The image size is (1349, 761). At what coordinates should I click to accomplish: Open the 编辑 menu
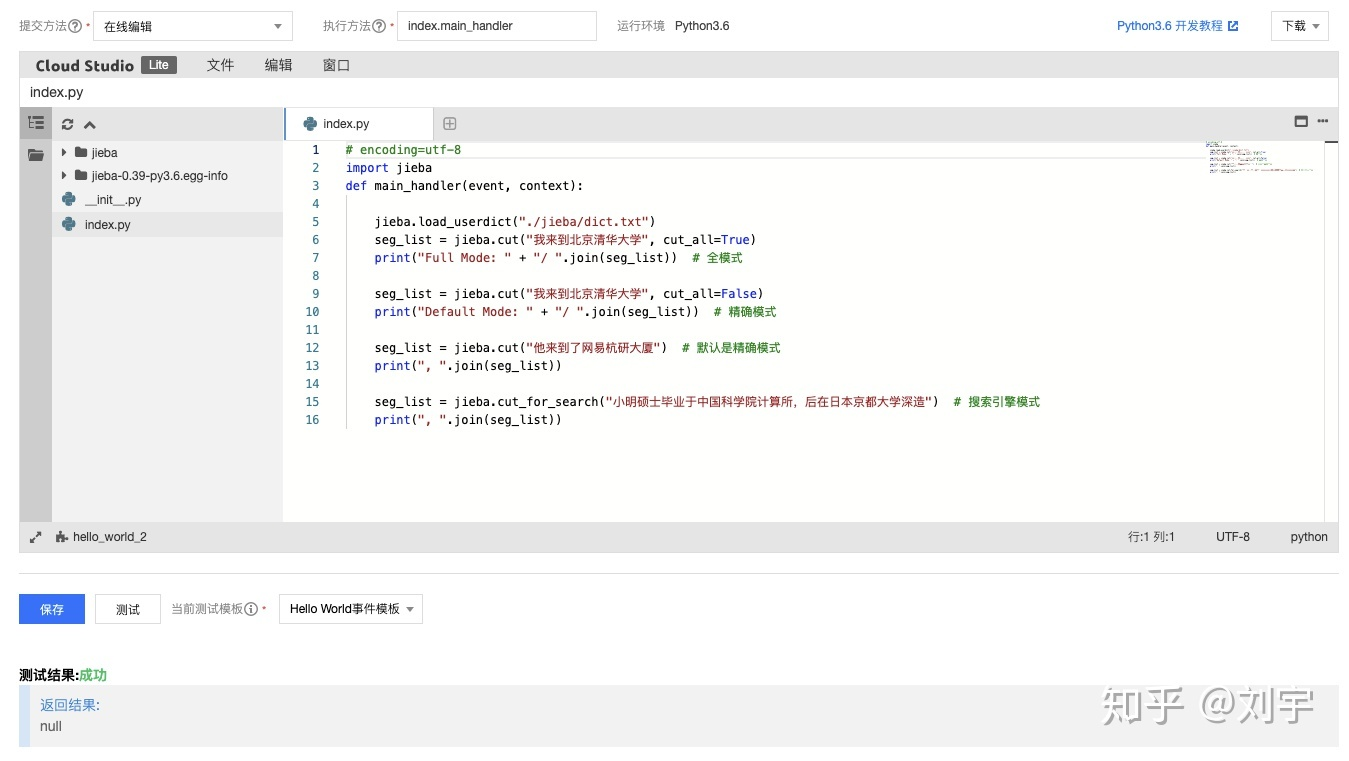click(279, 65)
